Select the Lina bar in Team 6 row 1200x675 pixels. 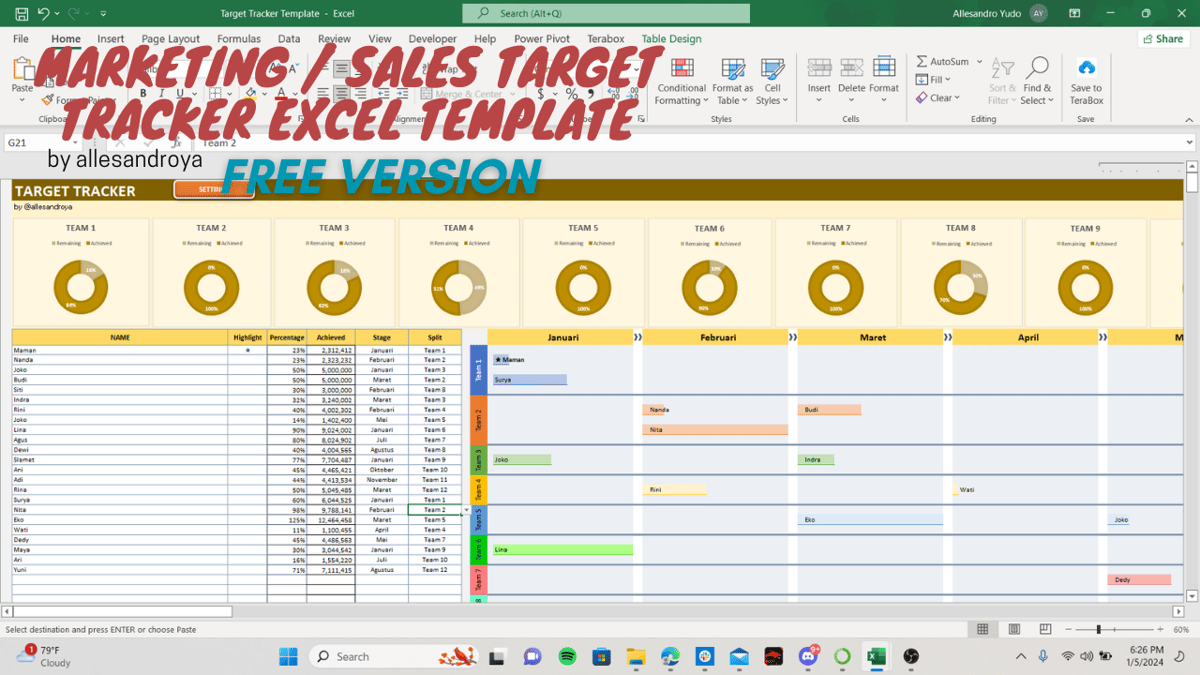click(563, 550)
